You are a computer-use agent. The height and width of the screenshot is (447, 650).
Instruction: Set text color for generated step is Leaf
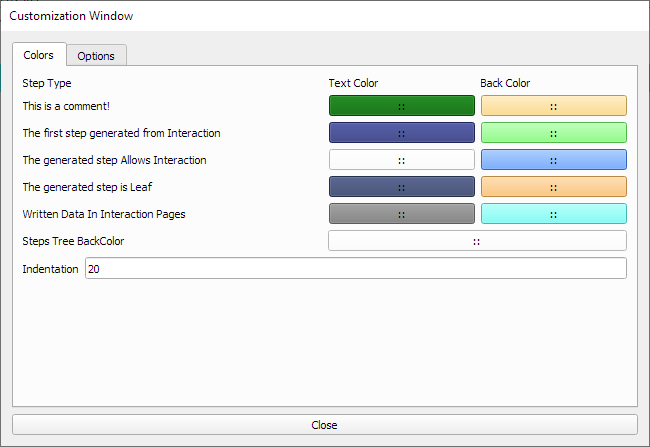tap(401, 187)
